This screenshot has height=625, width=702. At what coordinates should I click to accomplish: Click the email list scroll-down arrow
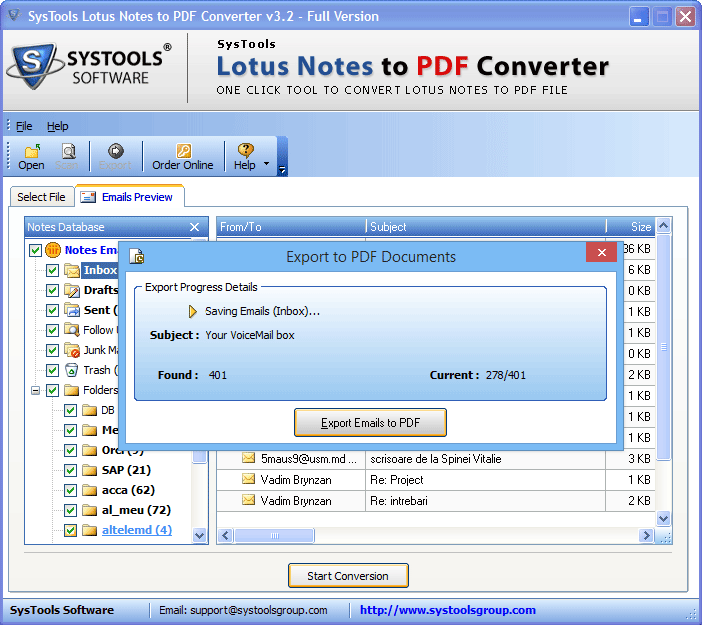(663, 518)
